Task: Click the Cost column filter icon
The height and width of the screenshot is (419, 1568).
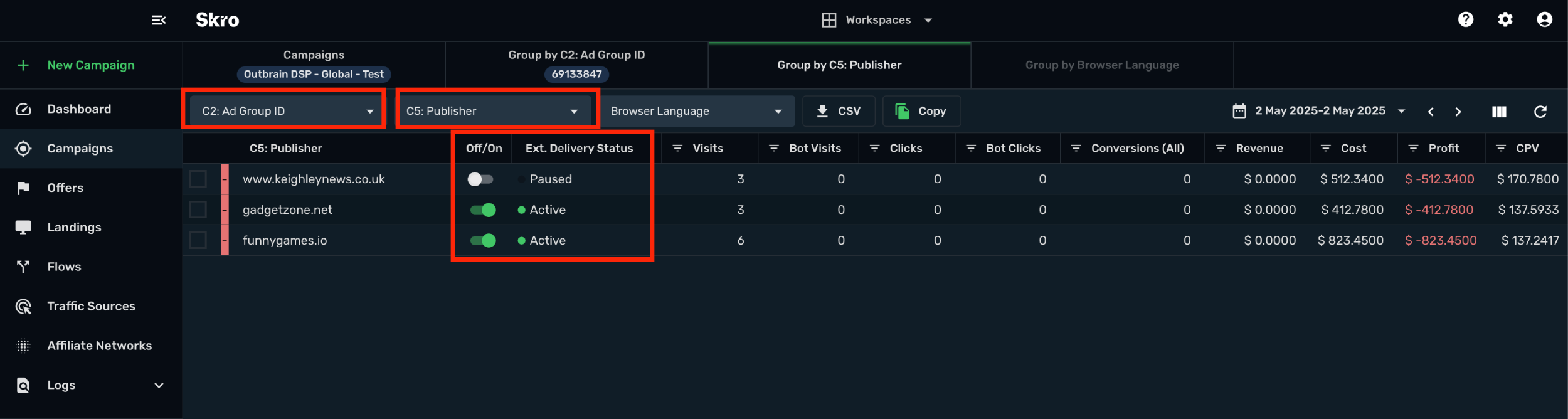Action: (x=1326, y=148)
